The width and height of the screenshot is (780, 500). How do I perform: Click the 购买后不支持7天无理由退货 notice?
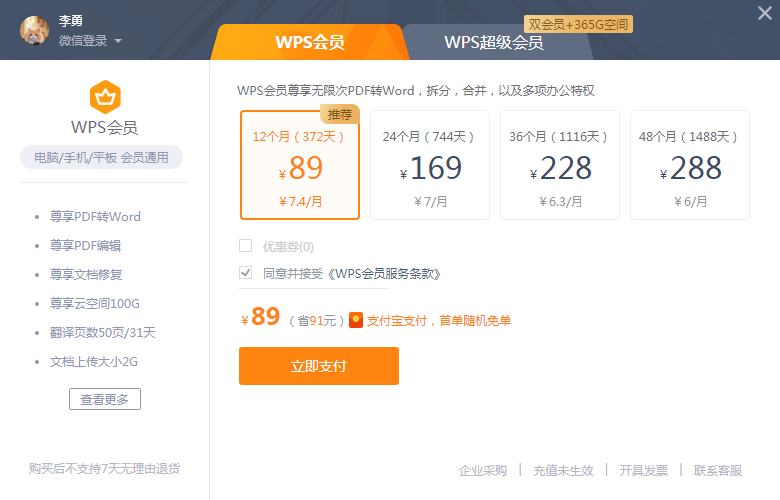pyautogui.click(x=104, y=469)
